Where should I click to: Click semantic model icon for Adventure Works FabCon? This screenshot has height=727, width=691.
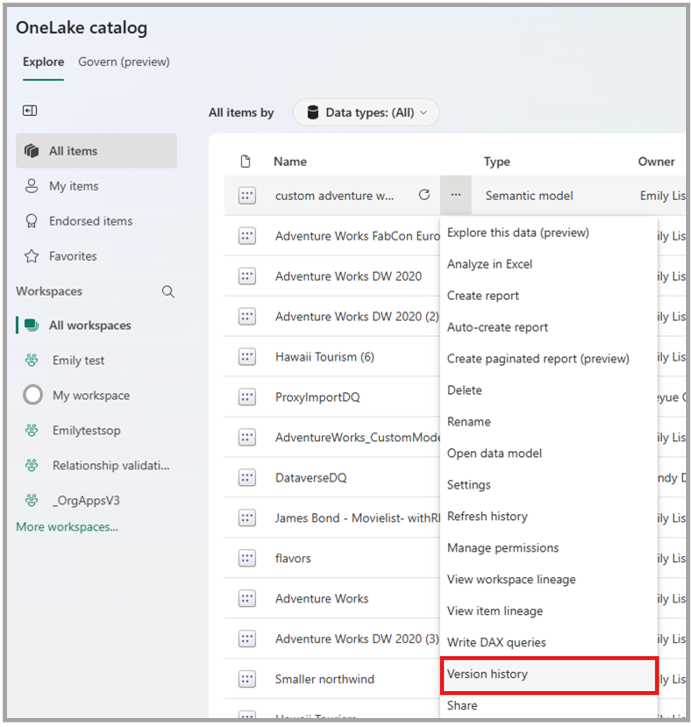pyautogui.click(x=247, y=236)
